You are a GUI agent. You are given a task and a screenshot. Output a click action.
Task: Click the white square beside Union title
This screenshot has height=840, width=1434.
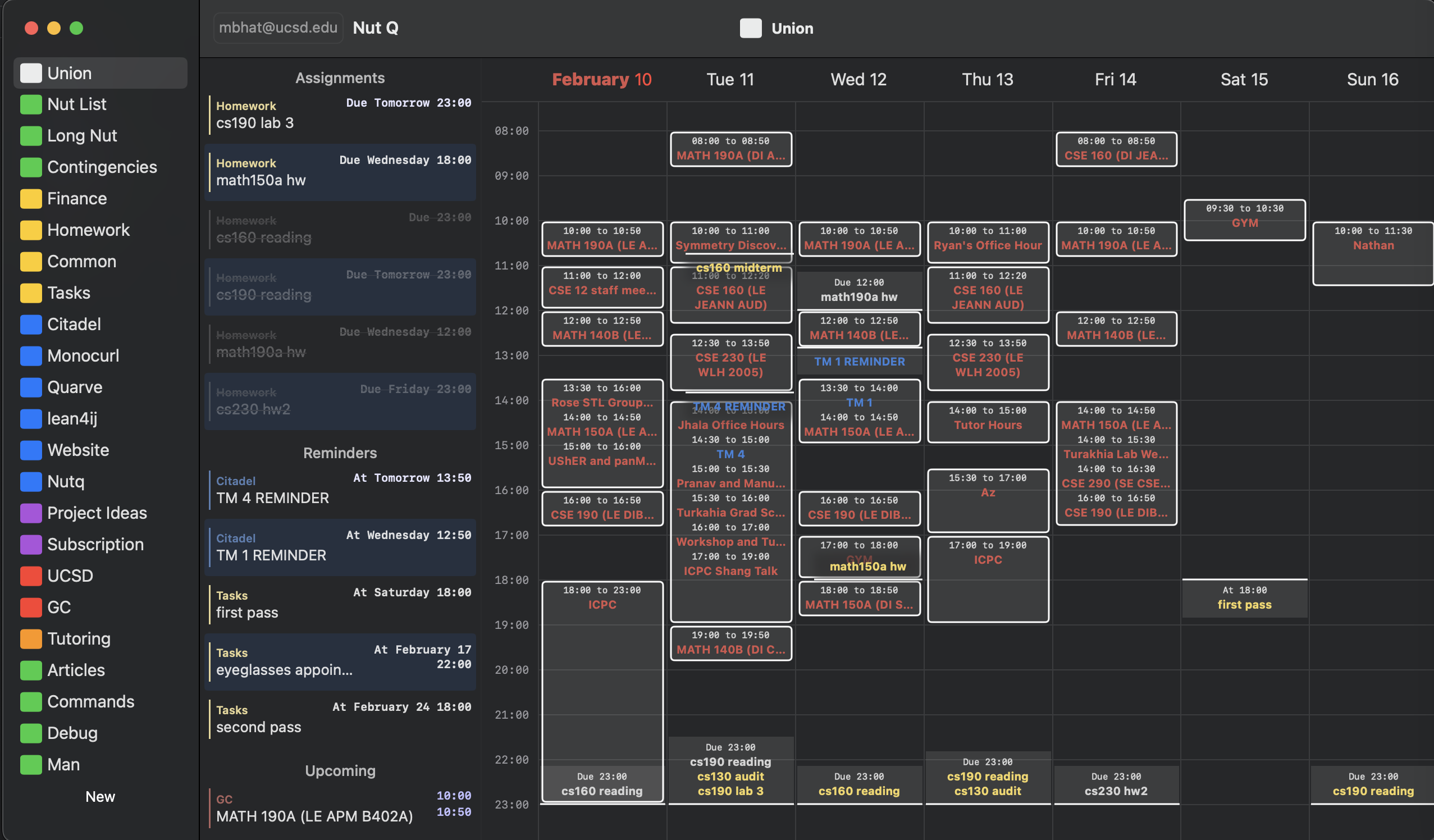(751, 28)
